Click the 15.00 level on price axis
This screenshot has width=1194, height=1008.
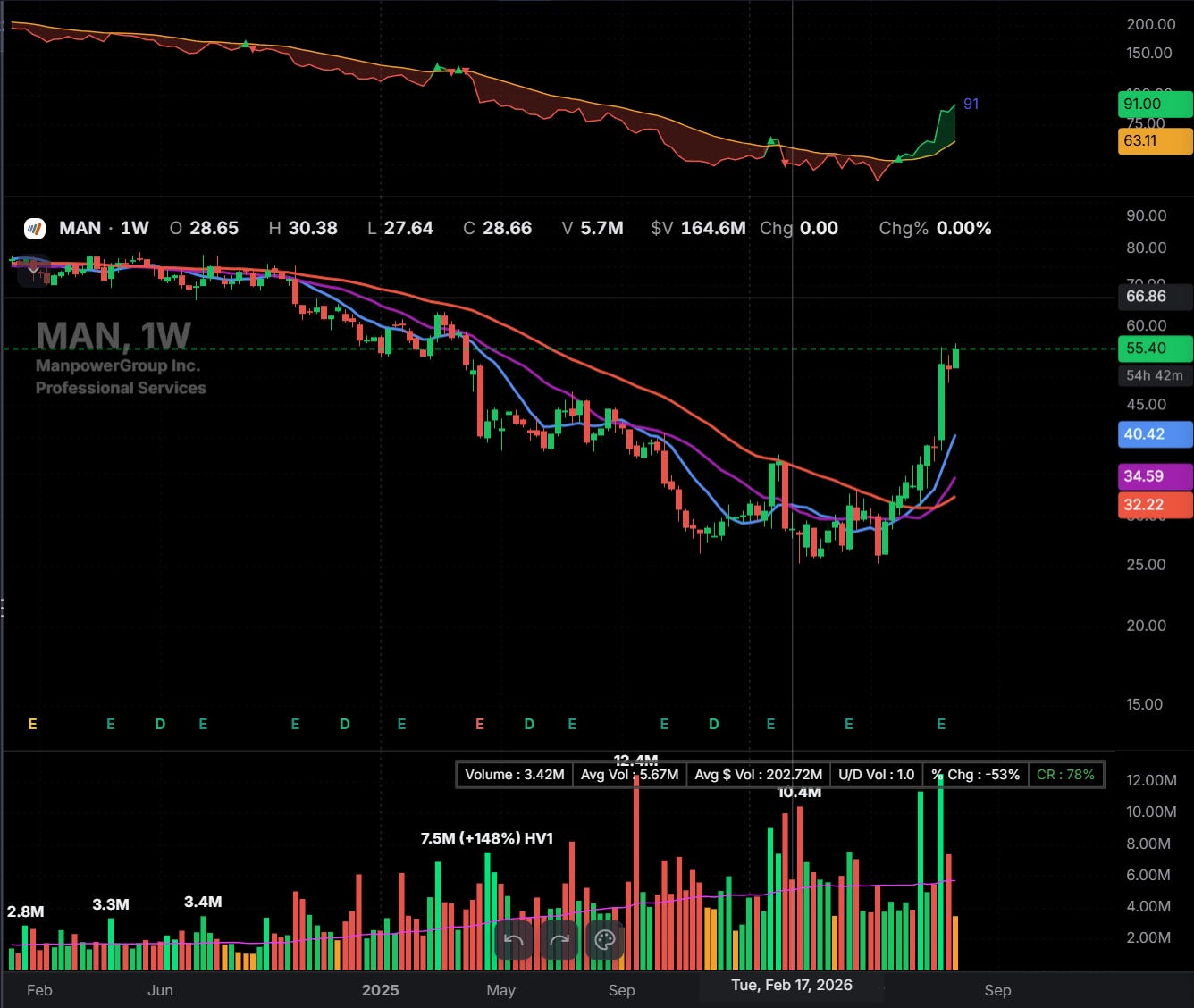pyautogui.click(x=1147, y=704)
